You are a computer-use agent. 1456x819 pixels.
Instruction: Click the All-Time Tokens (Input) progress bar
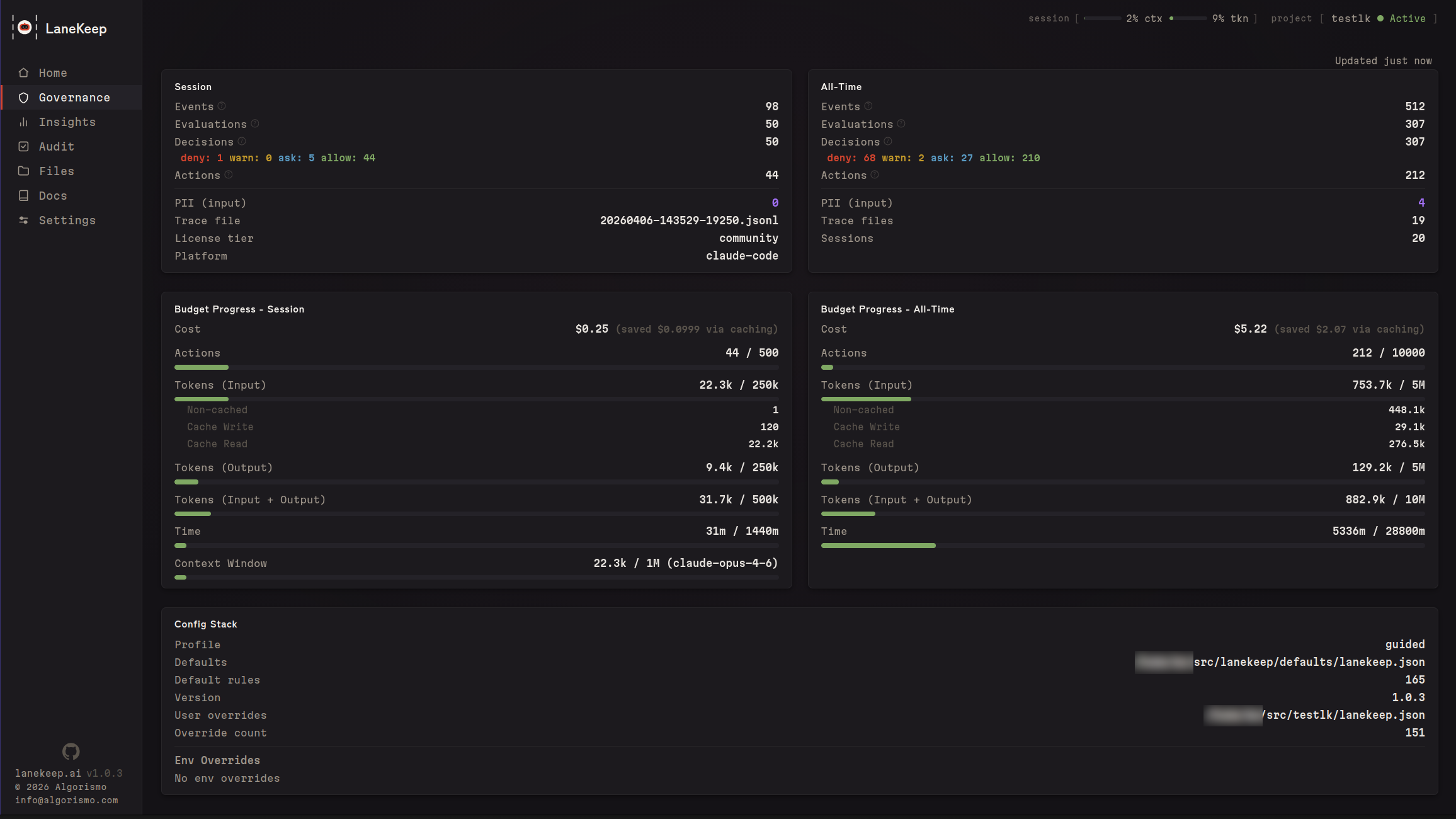1123,399
